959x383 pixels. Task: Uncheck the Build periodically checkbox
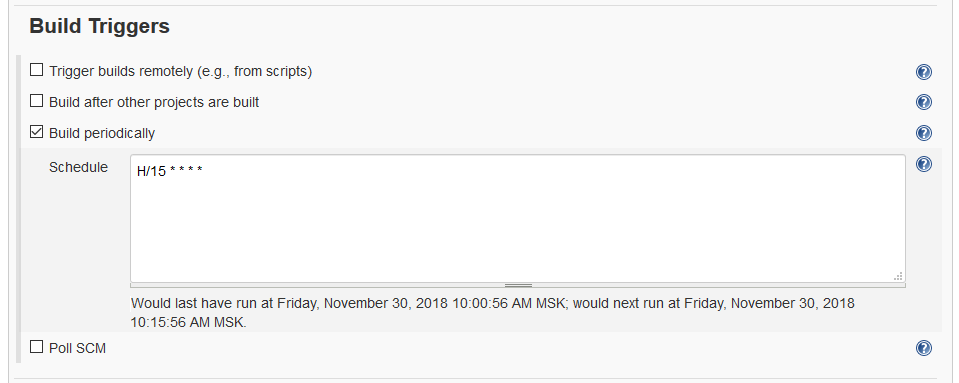37,132
